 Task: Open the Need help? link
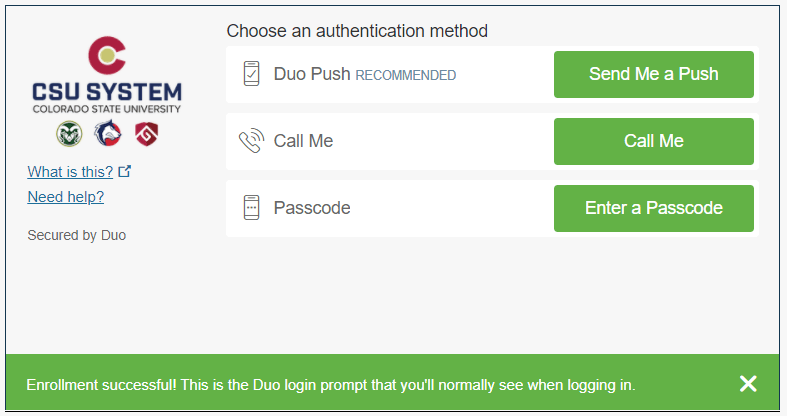pyautogui.click(x=66, y=196)
